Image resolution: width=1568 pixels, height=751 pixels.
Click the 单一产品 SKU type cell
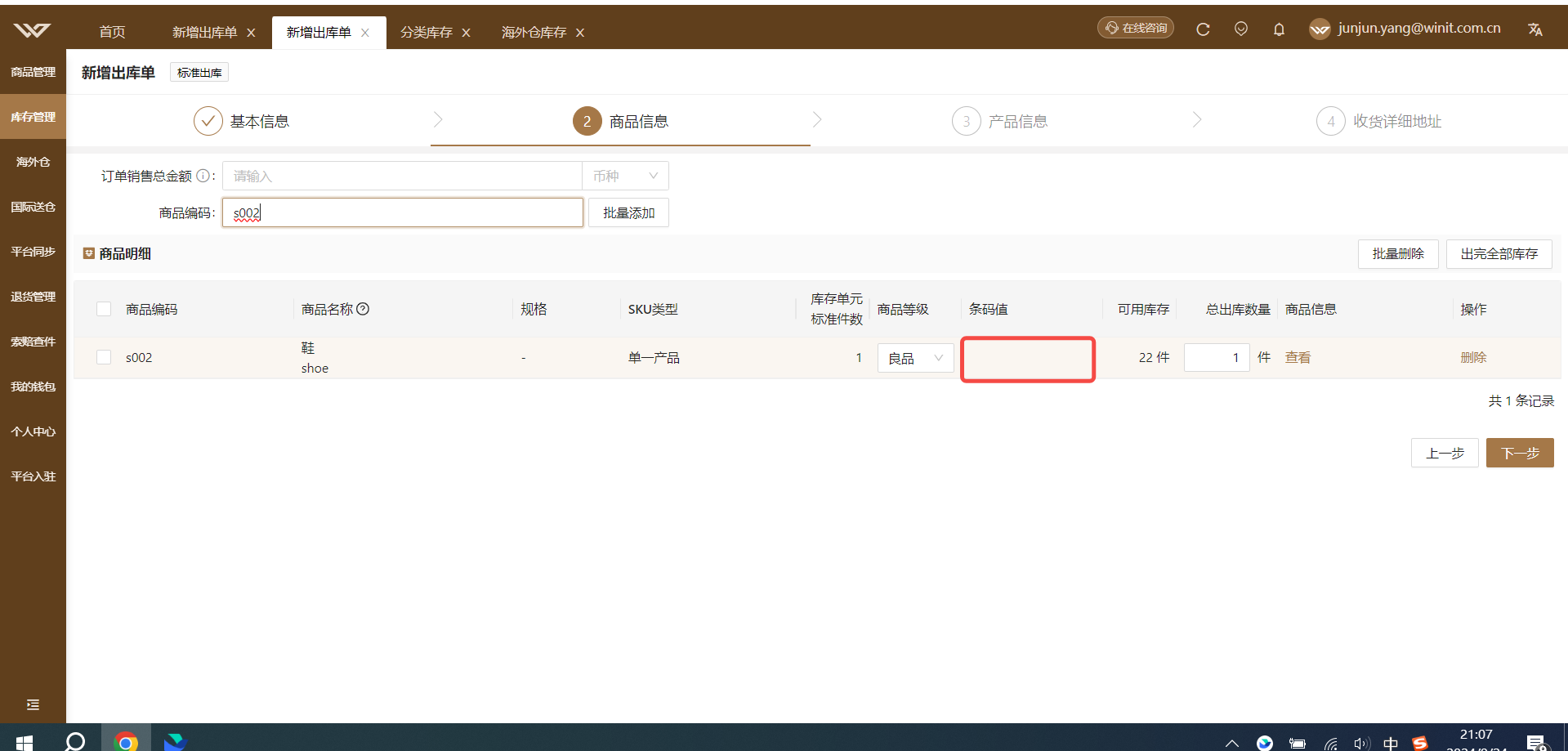point(654,358)
